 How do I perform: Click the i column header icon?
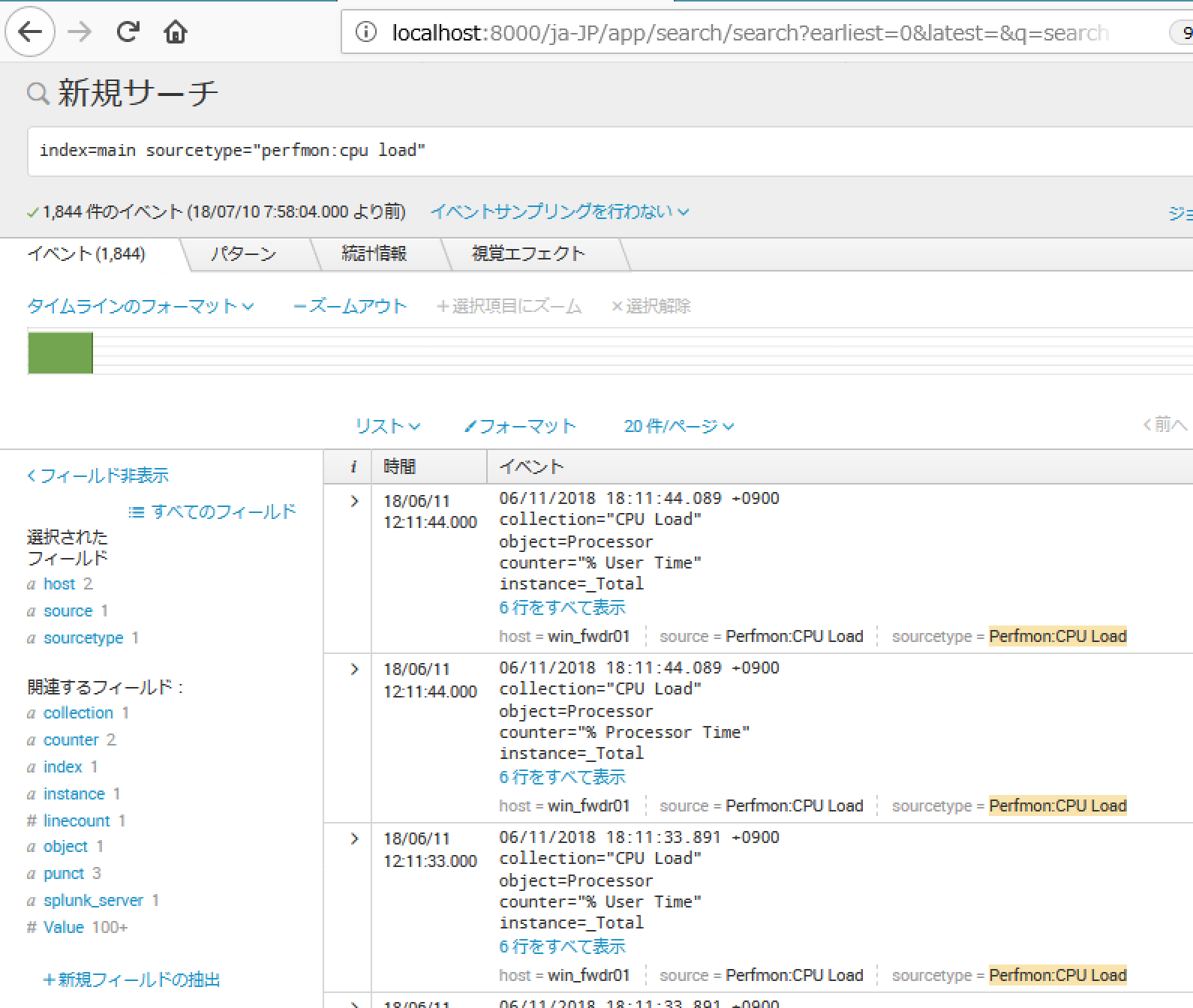click(x=353, y=466)
